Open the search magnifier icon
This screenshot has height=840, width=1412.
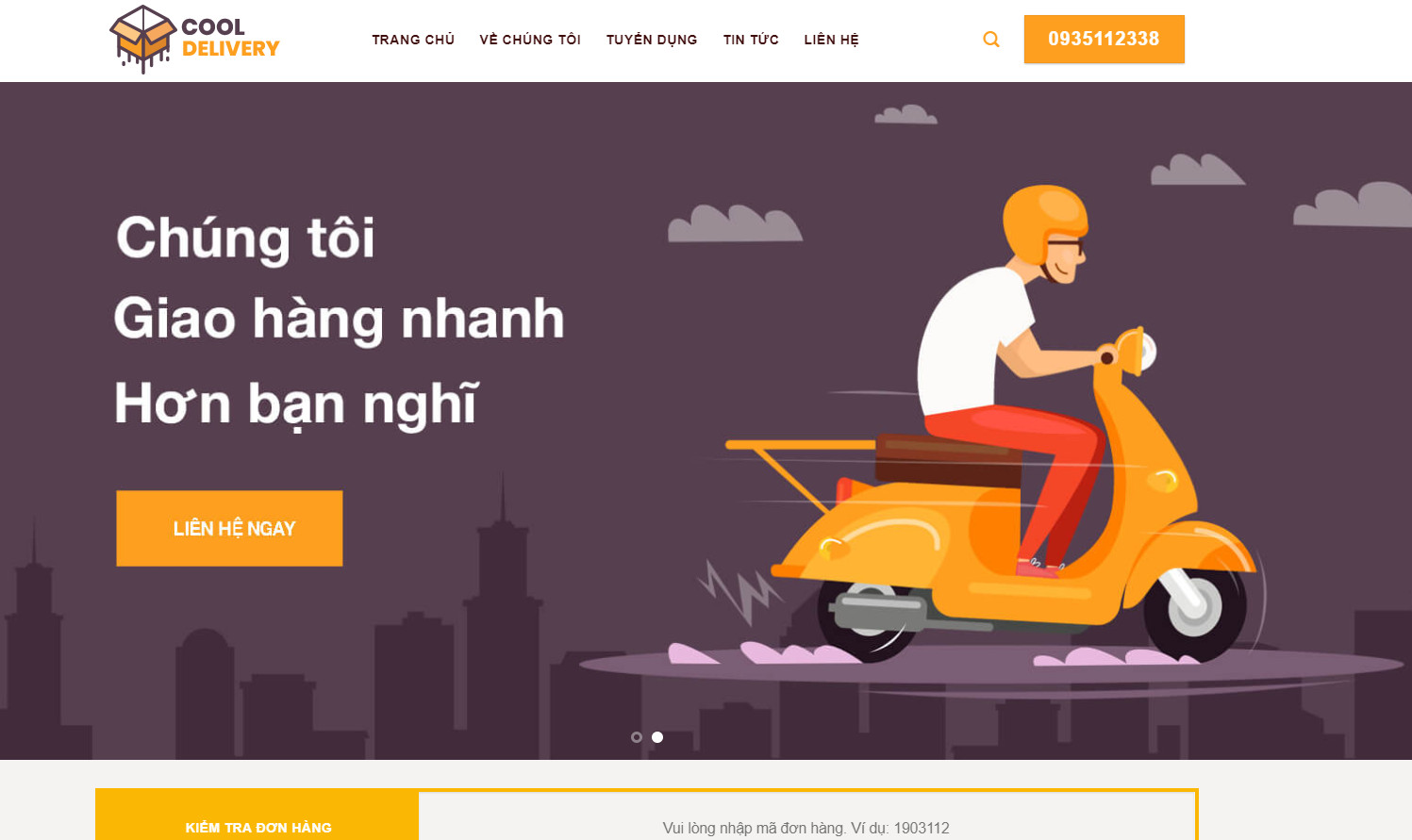click(x=990, y=40)
